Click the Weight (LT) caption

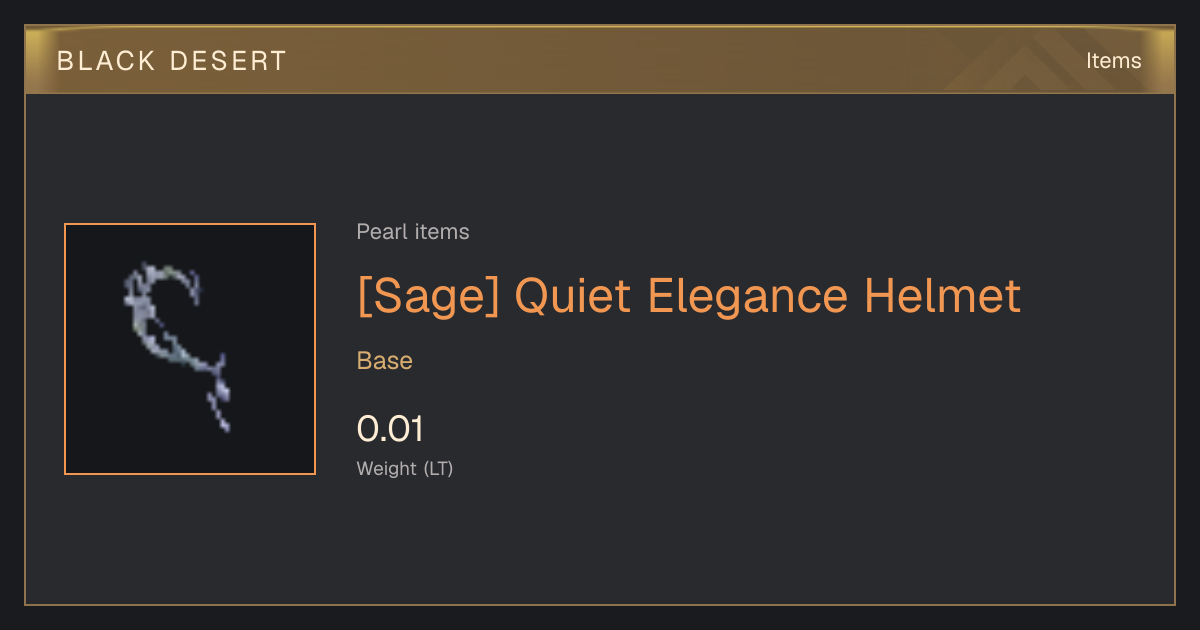point(405,468)
